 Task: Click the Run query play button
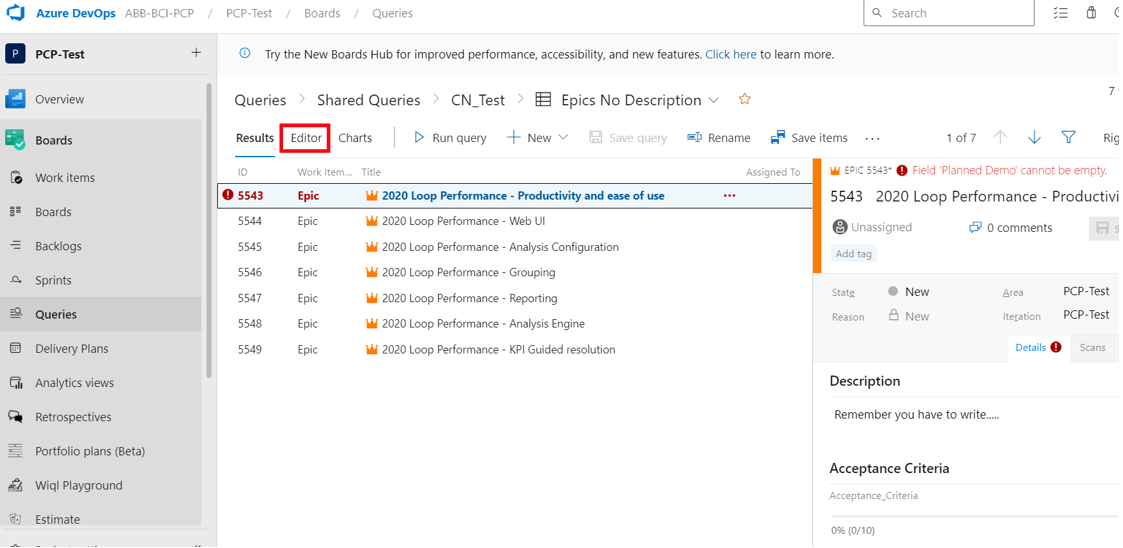click(450, 138)
